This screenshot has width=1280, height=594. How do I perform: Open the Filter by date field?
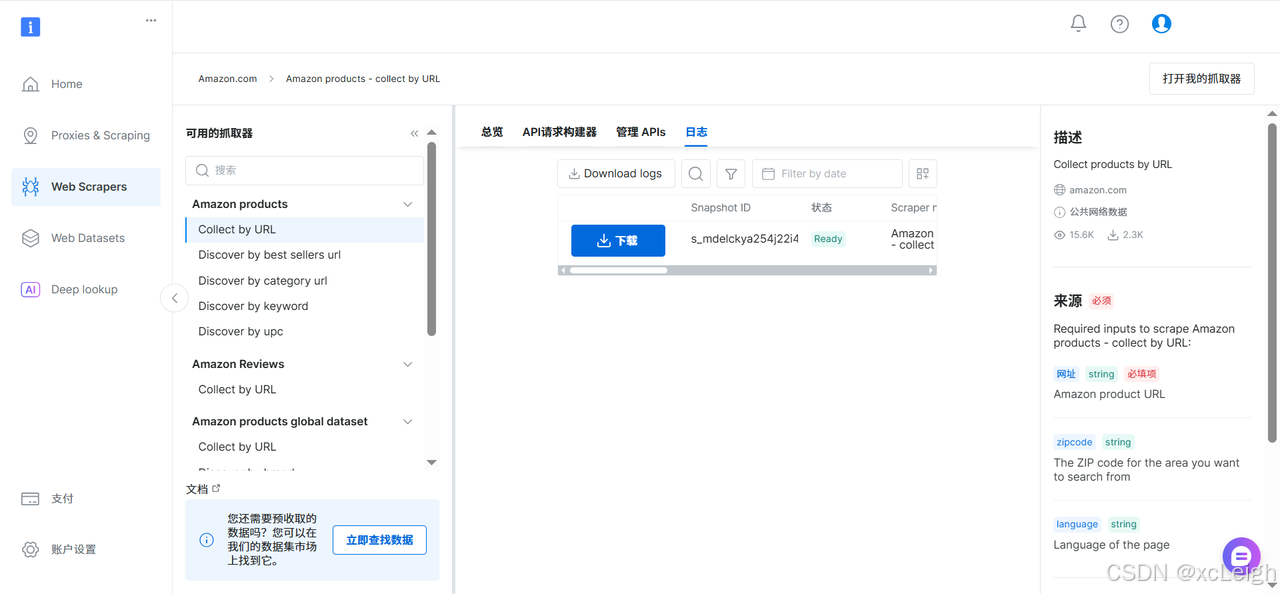coord(827,174)
